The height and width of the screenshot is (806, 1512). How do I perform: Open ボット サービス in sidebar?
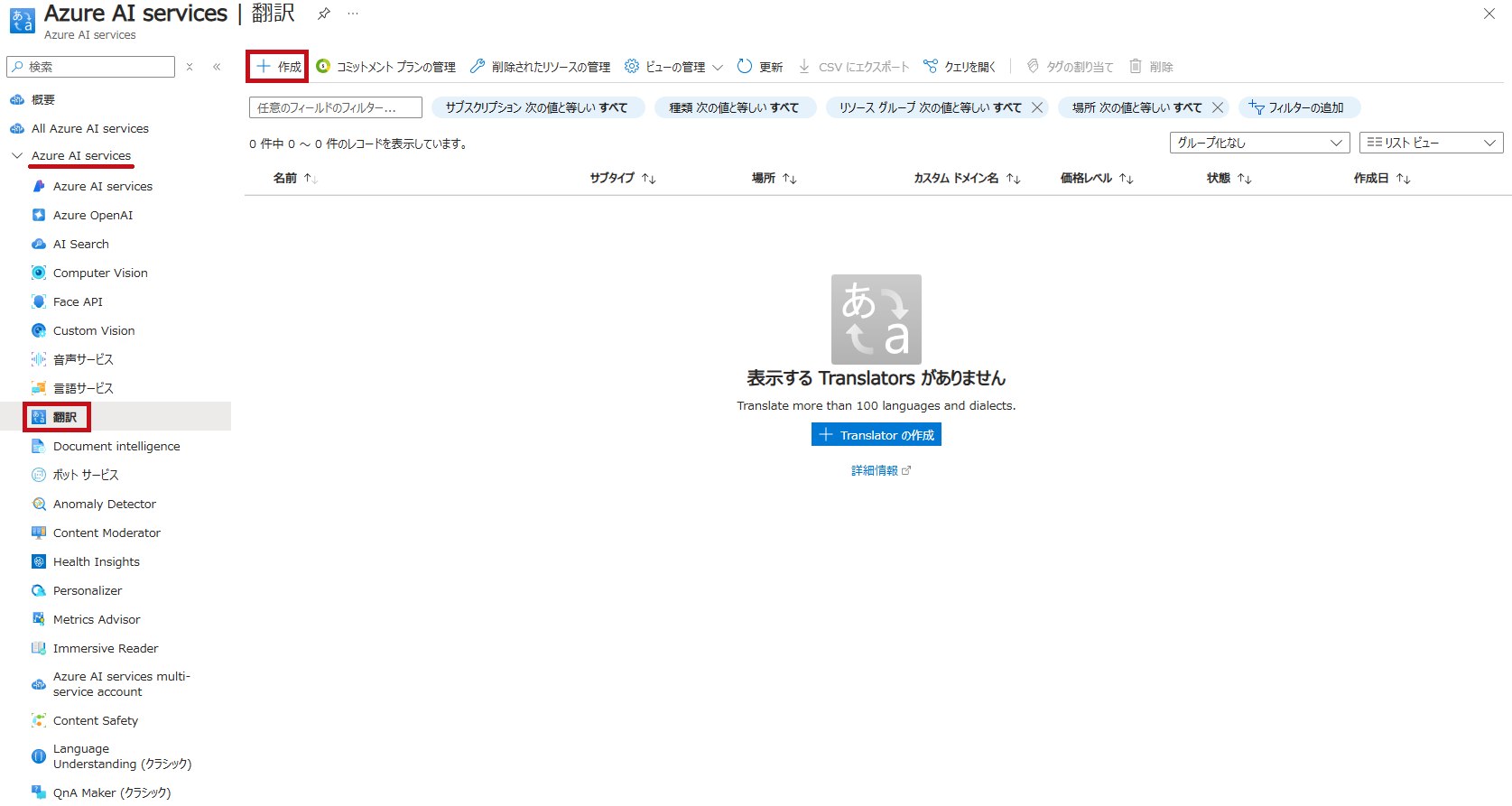click(86, 475)
